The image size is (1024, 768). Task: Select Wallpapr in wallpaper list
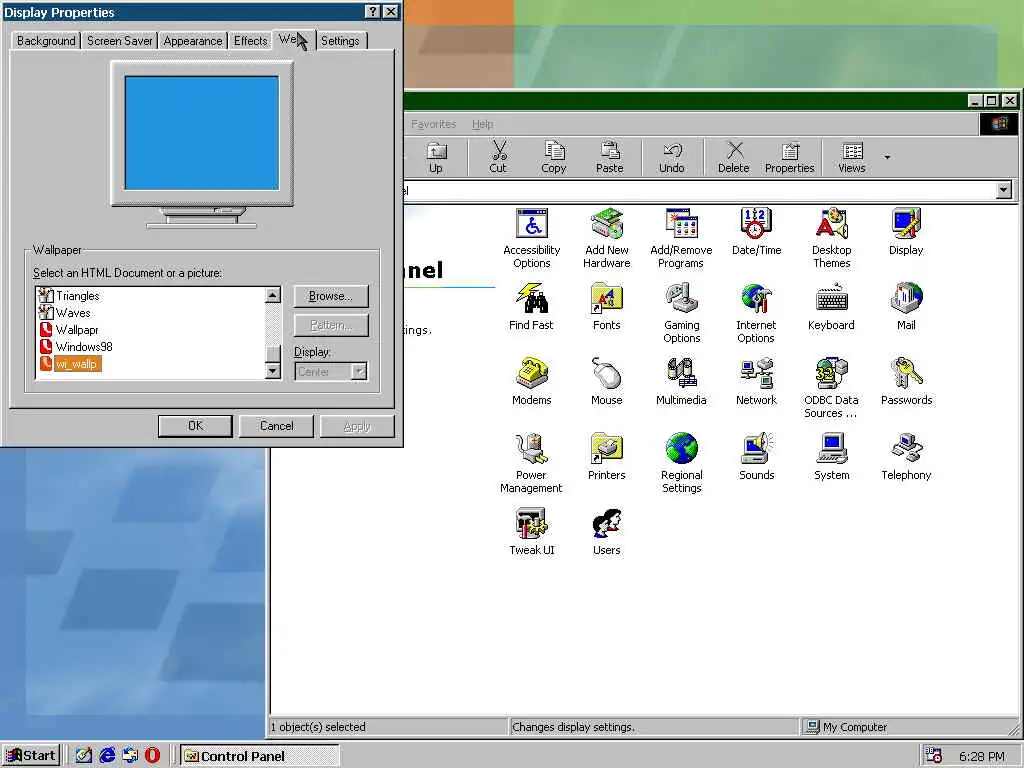(76, 330)
